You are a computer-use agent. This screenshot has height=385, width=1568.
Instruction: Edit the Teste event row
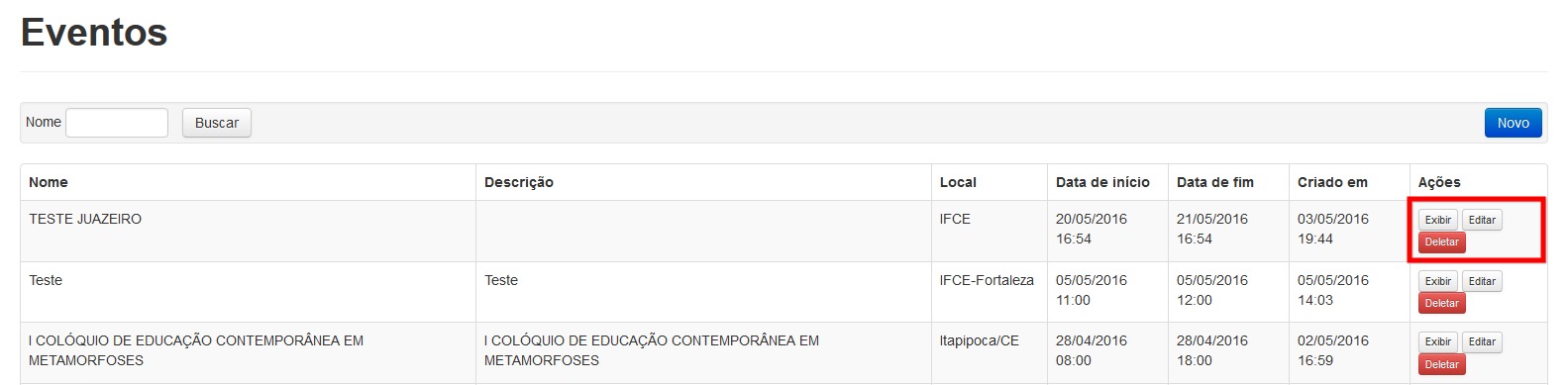point(1482,281)
